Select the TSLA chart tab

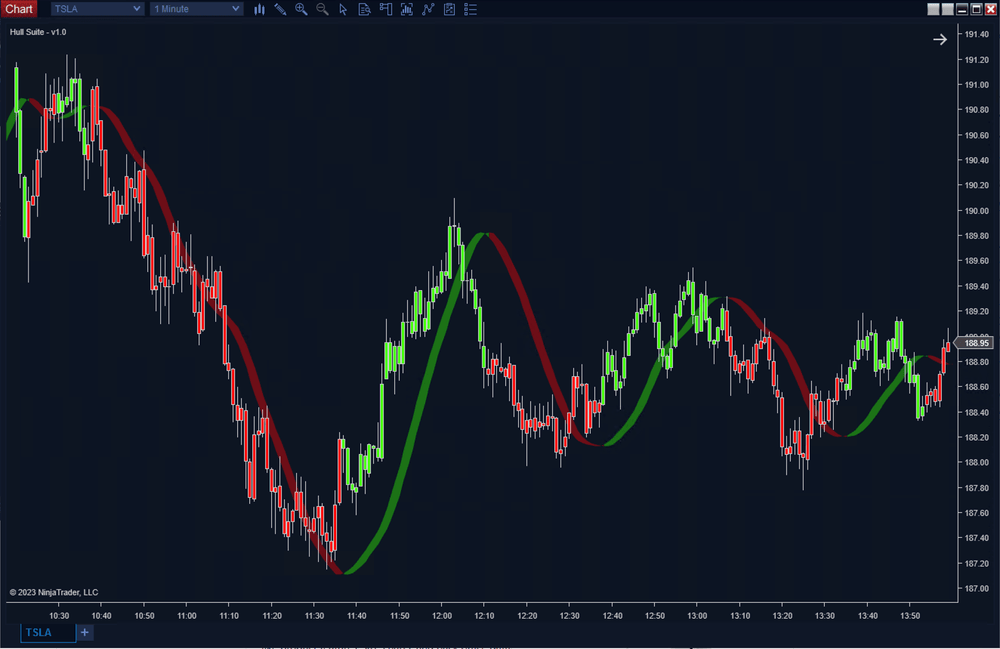tap(47, 633)
